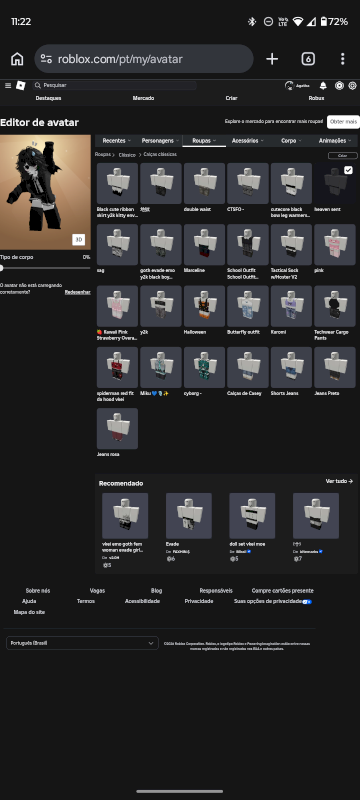Screen dimensions: 360x800
Task: Click the Pesquisar search field
Action: point(115,86)
